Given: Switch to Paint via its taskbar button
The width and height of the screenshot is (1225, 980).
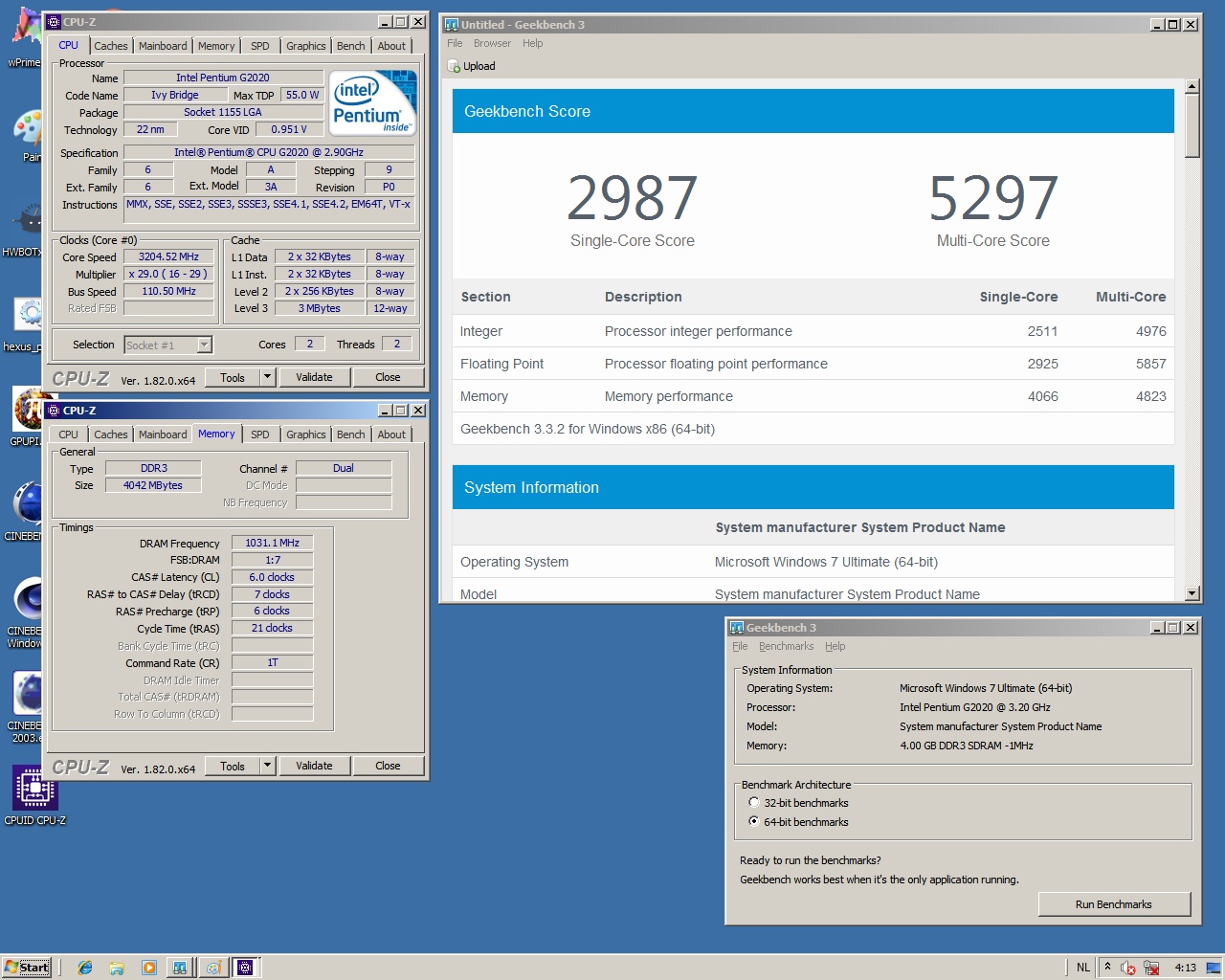Looking at the screenshot, I should coord(213,968).
